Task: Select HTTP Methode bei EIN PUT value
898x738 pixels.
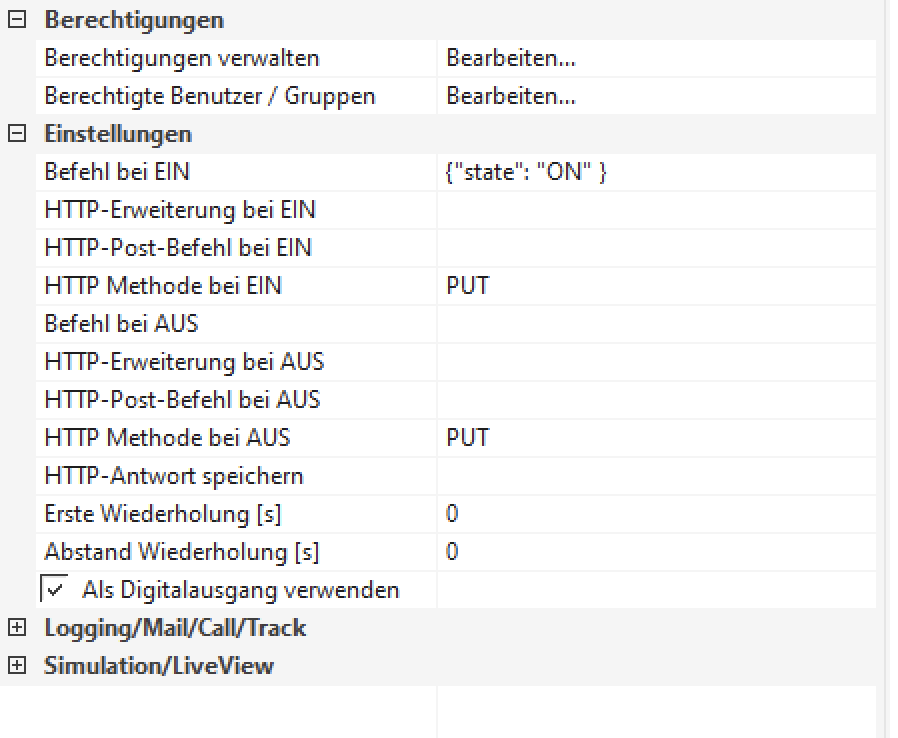Action: (x=655, y=287)
